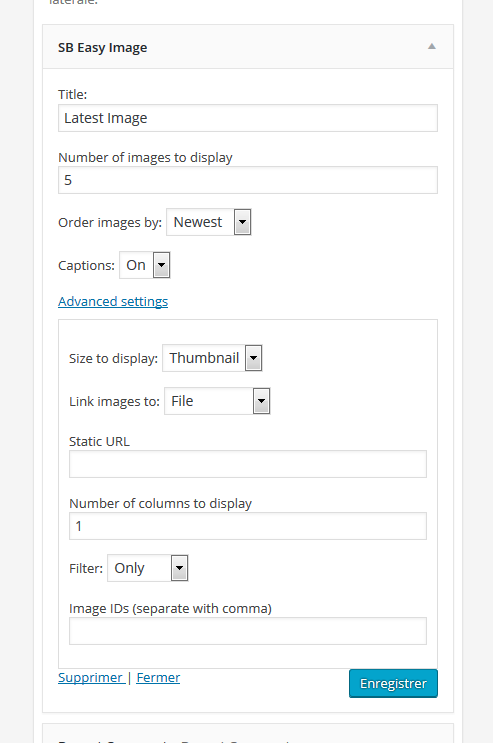The image size is (493, 743).
Task: Save widget with Enregistrer button
Action: click(x=393, y=683)
